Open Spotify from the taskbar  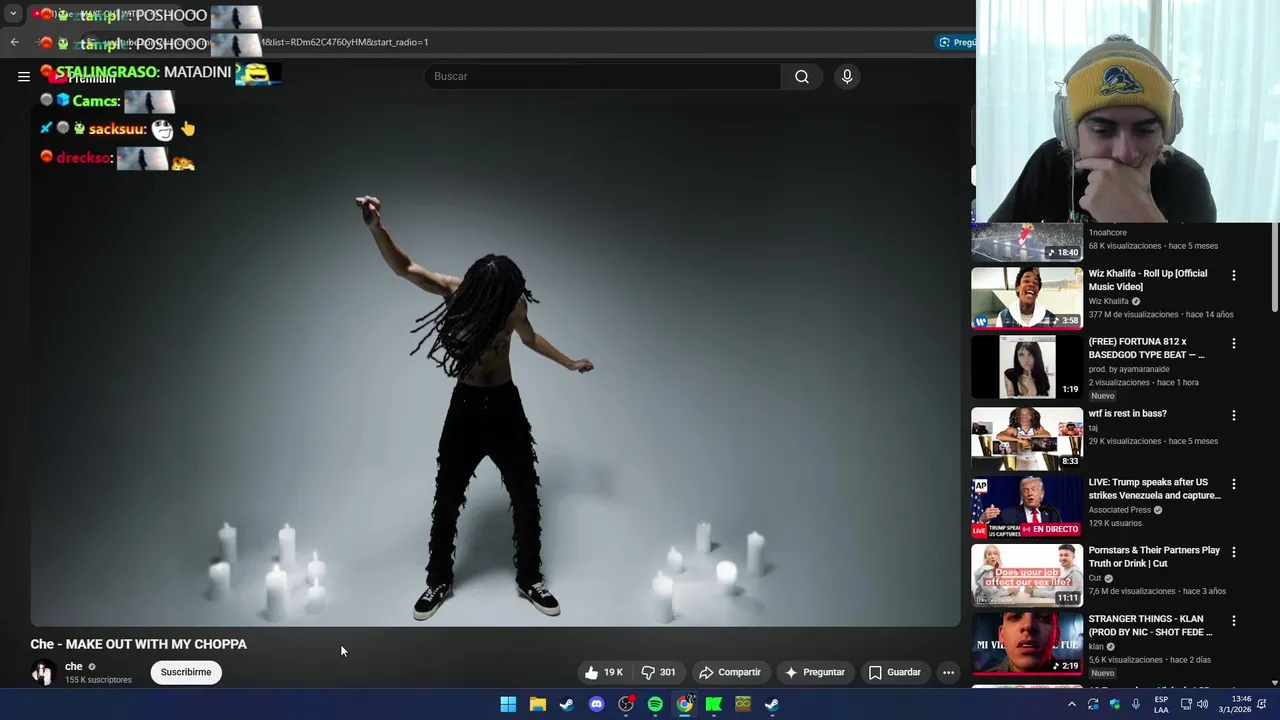click(655, 704)
